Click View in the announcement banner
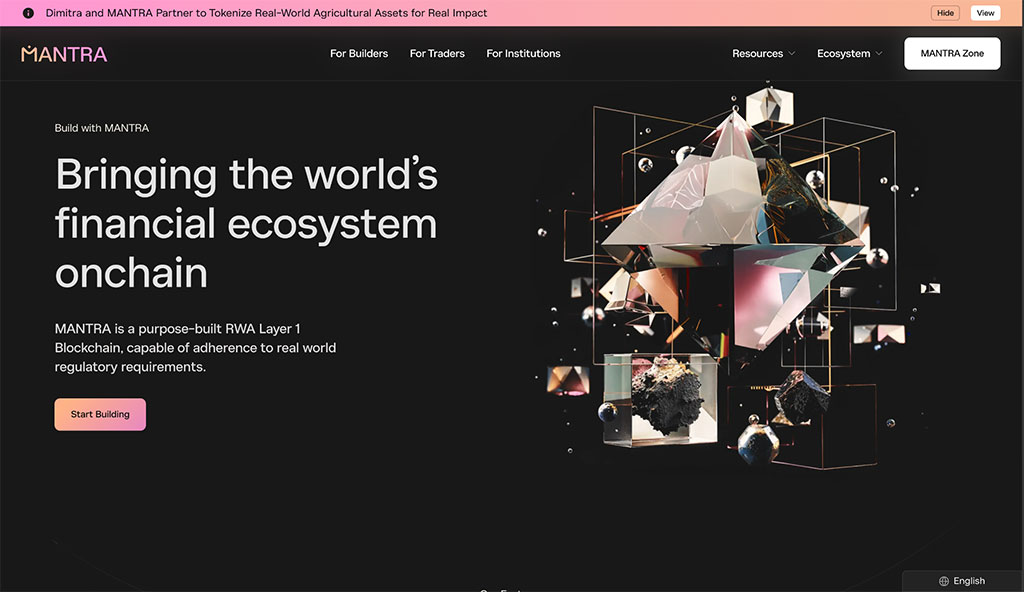The height and width of the screenshot is (592, 1024). click(x=985, y=13)
